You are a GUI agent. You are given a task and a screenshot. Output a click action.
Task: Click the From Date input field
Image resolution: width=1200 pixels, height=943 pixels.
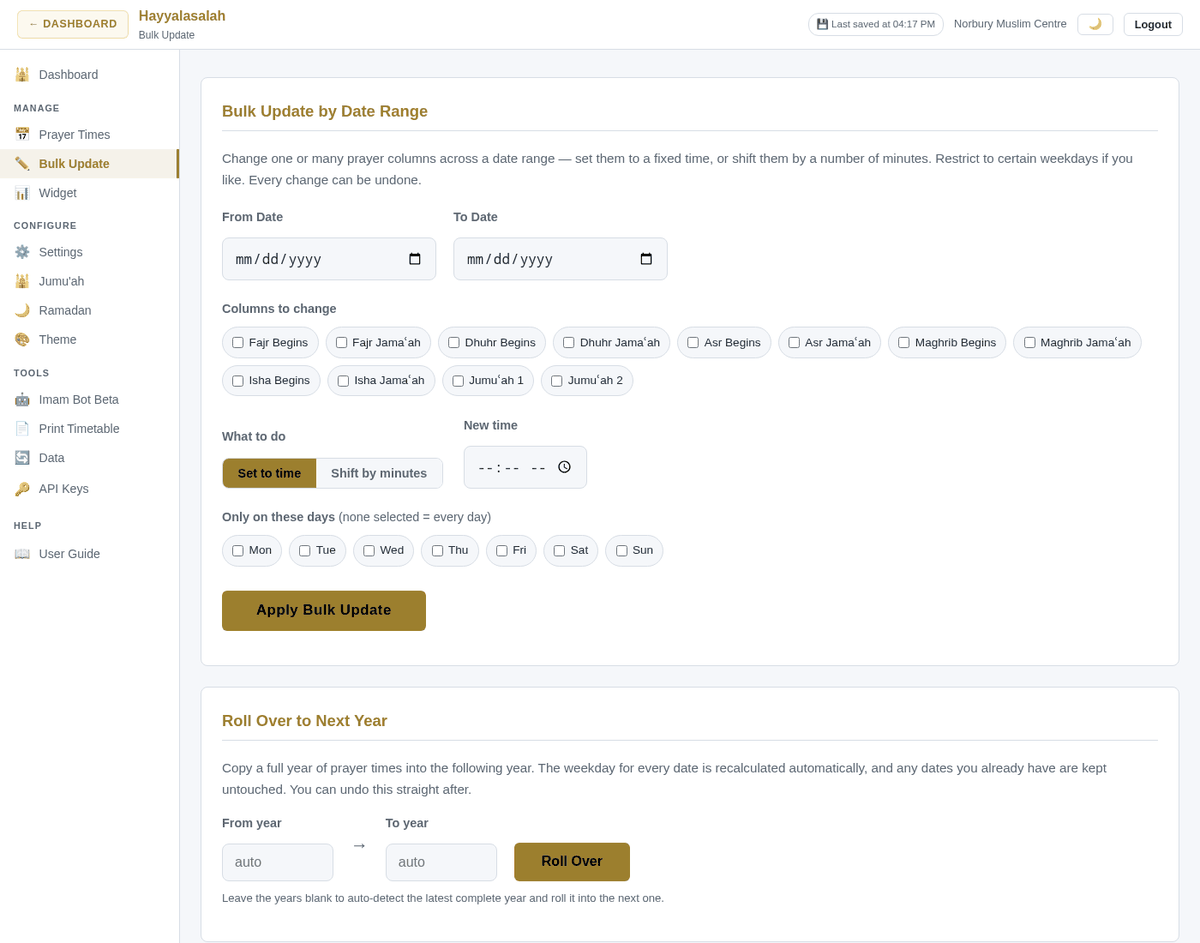329,259
